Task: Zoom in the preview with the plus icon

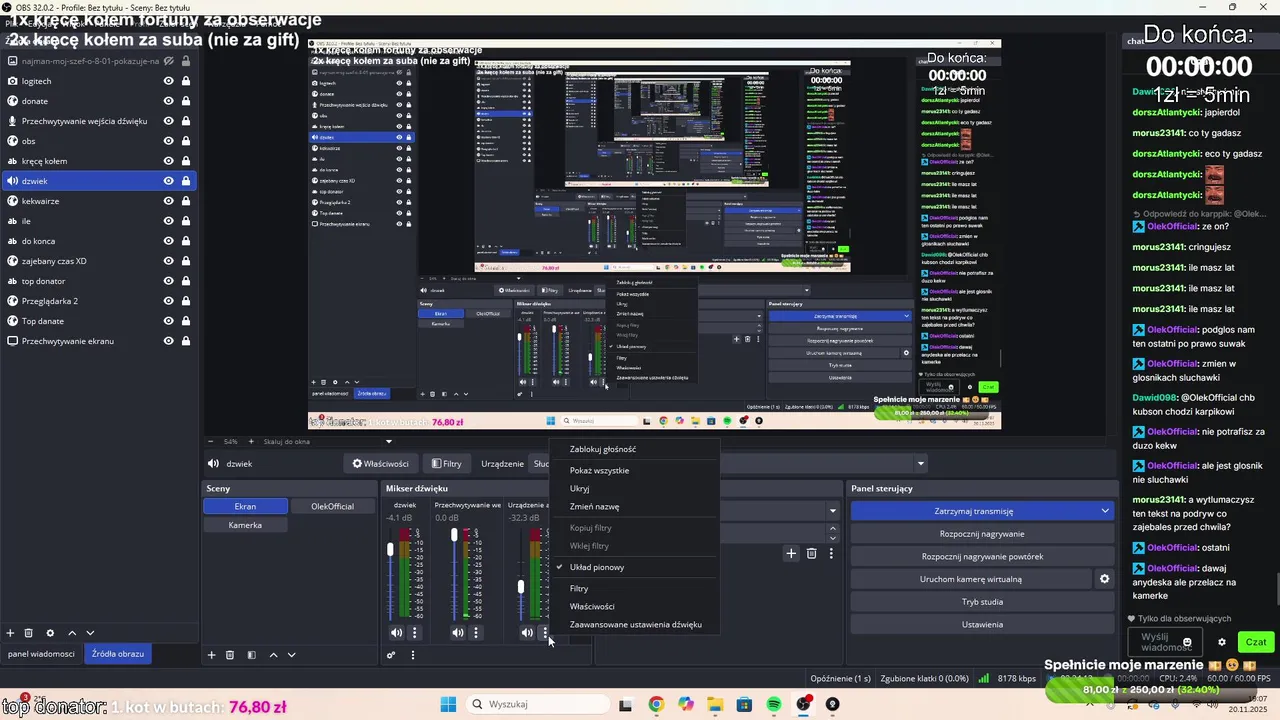Action: (x=249, y=441)
